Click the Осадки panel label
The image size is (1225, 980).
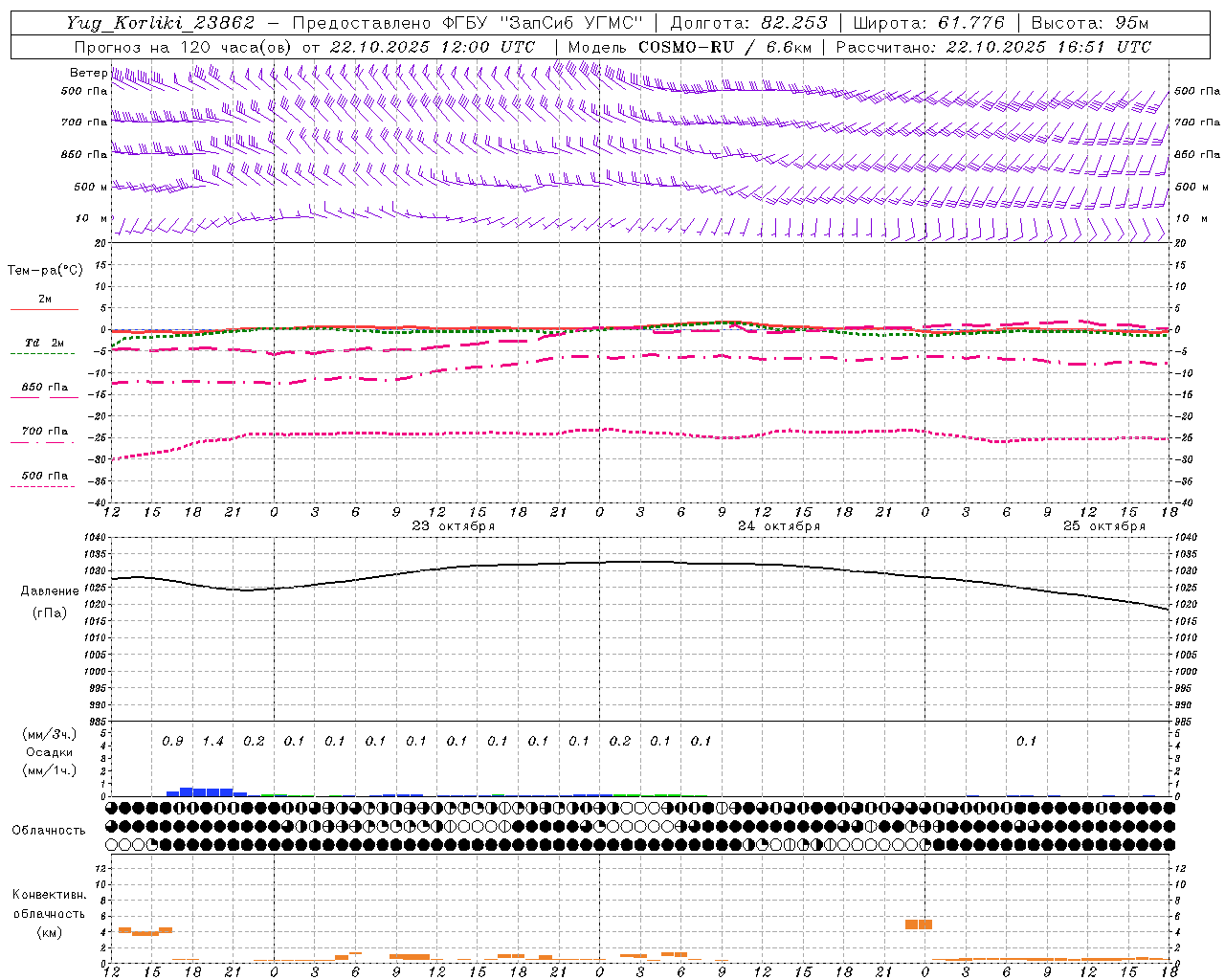50,752
